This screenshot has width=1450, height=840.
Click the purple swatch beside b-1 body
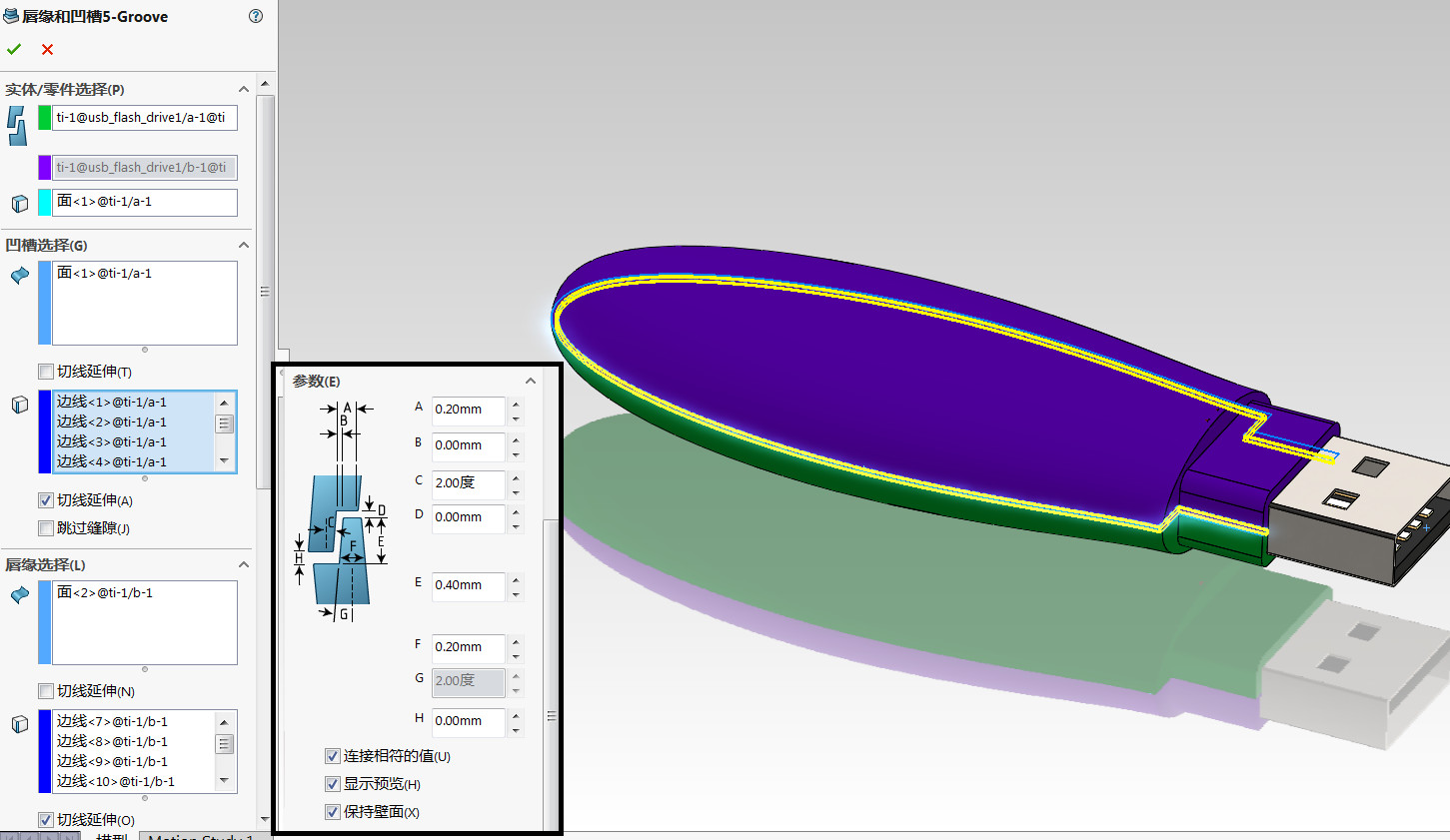point(45,167)
